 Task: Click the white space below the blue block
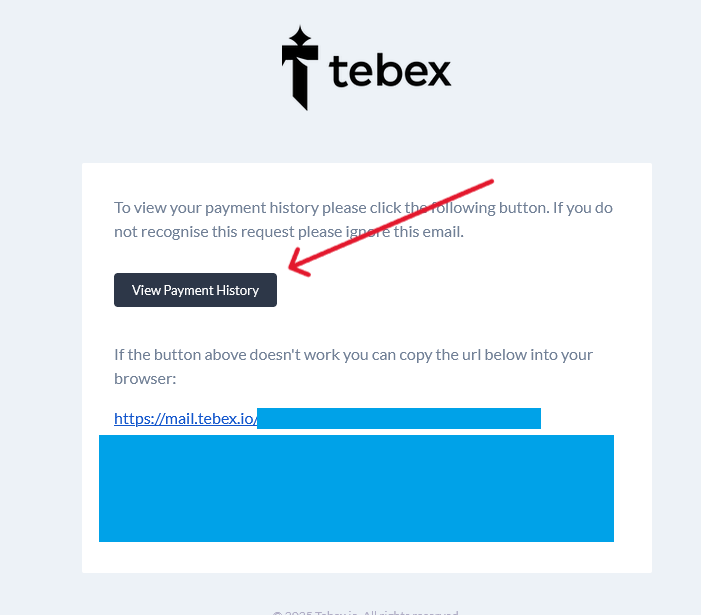pyautogui.click(x=366, y=557)
